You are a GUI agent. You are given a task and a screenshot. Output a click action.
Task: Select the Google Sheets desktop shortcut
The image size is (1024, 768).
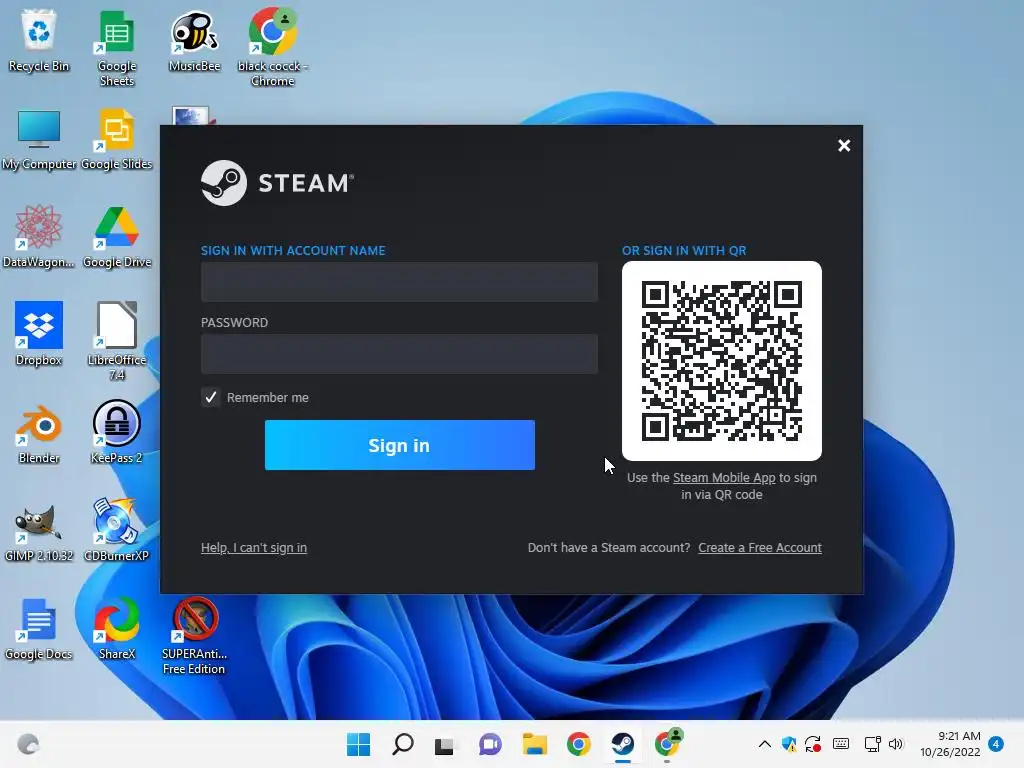coord(117,47)
